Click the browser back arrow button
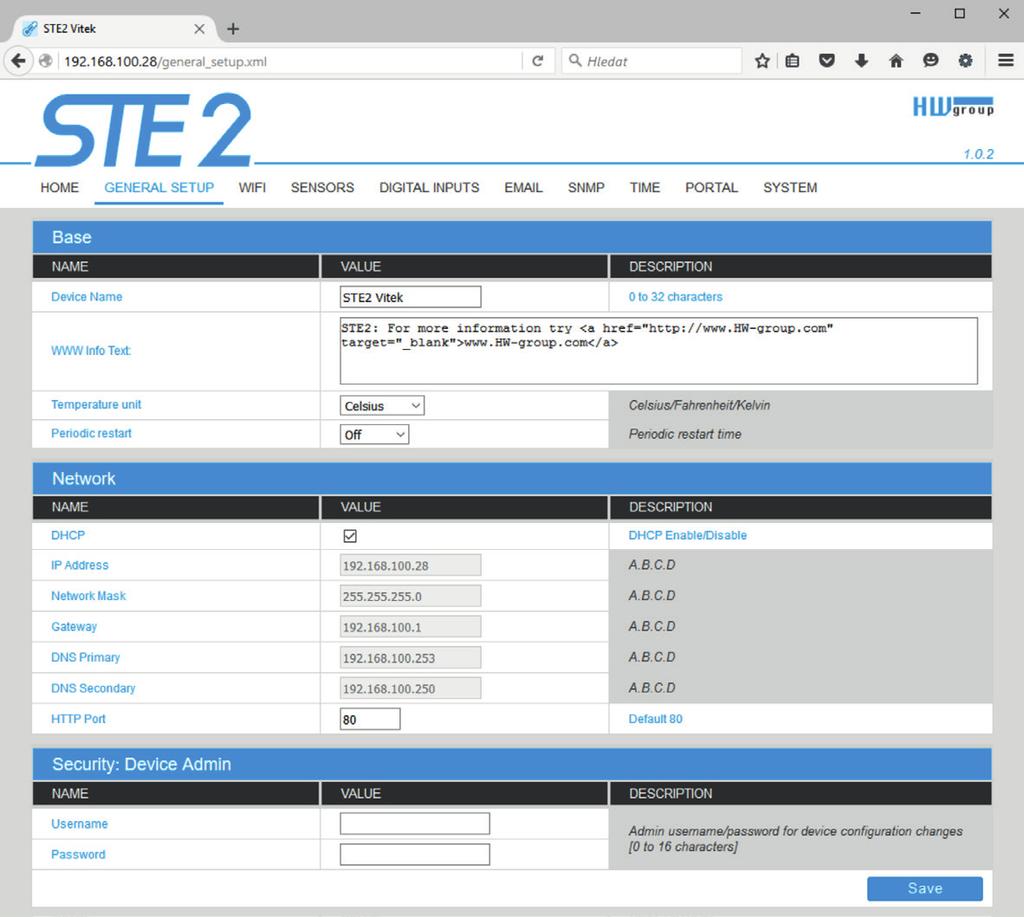 (19, 61)
